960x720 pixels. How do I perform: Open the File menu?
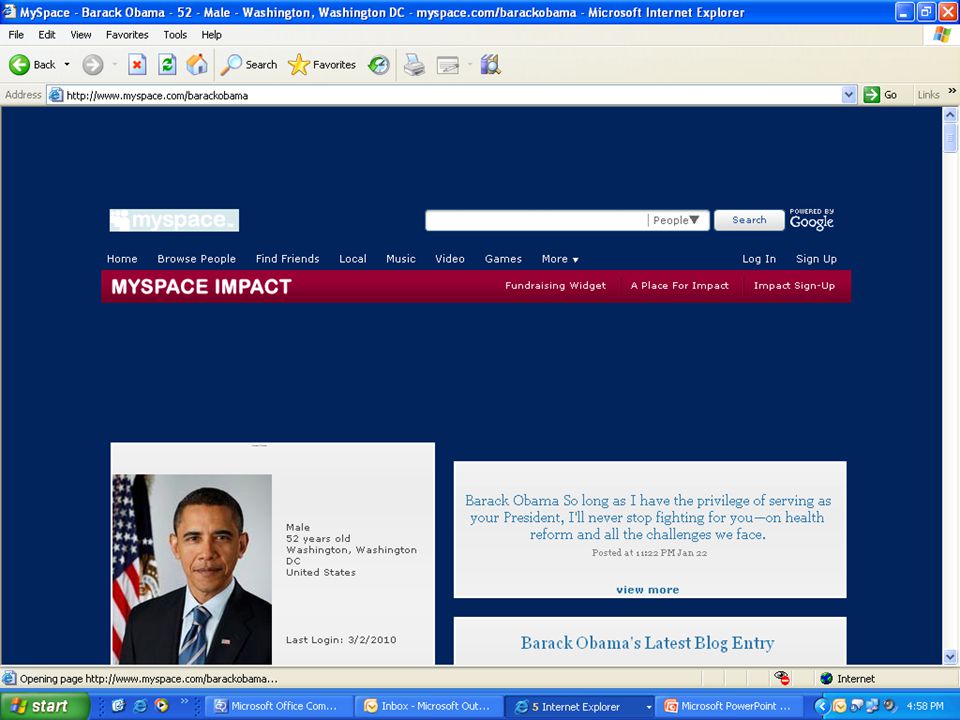point(16,35)
